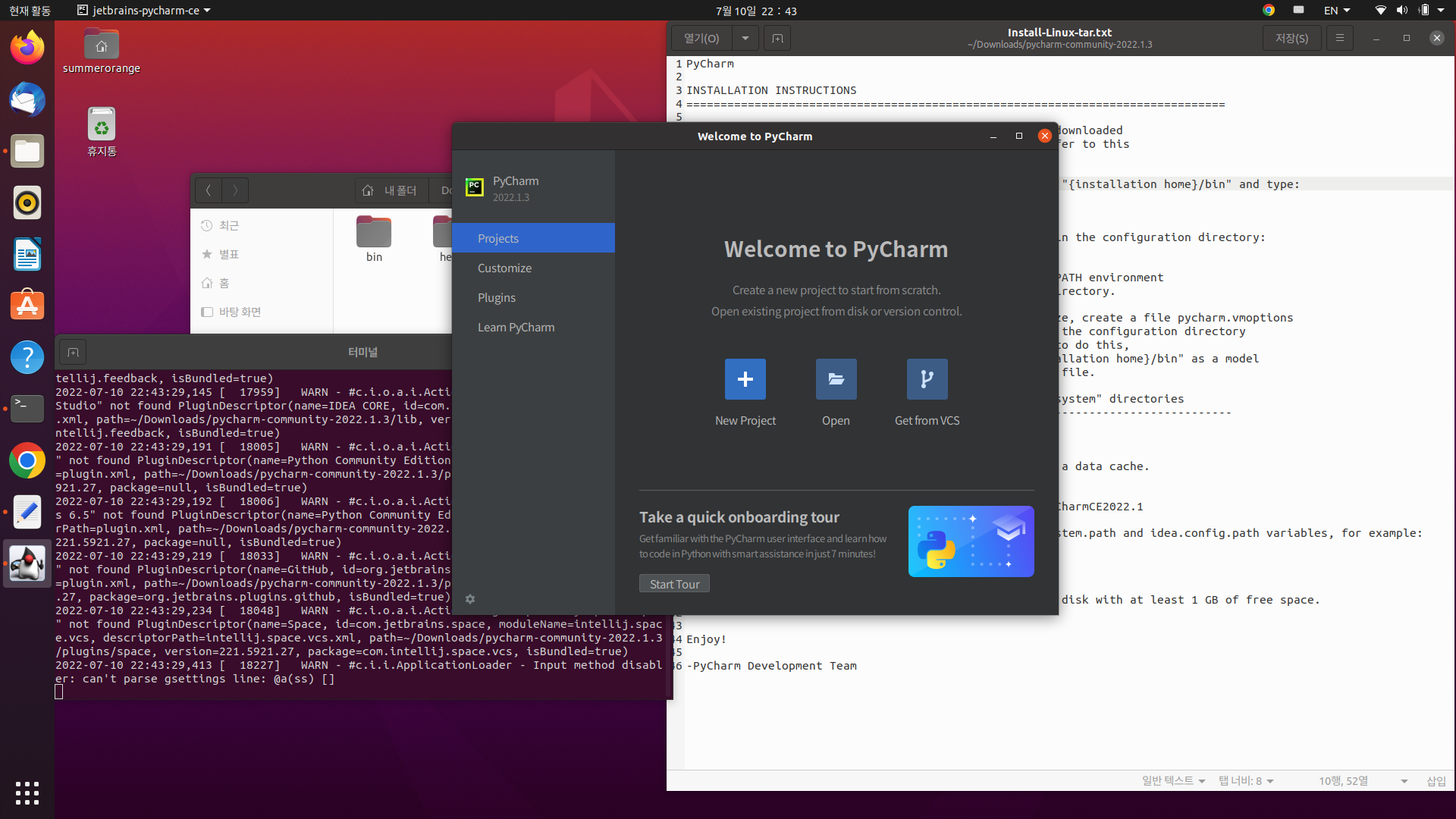Viewport: 1456px width, 819px height.
Task: Open the text editor from the dock
Action: click(27, 512)
